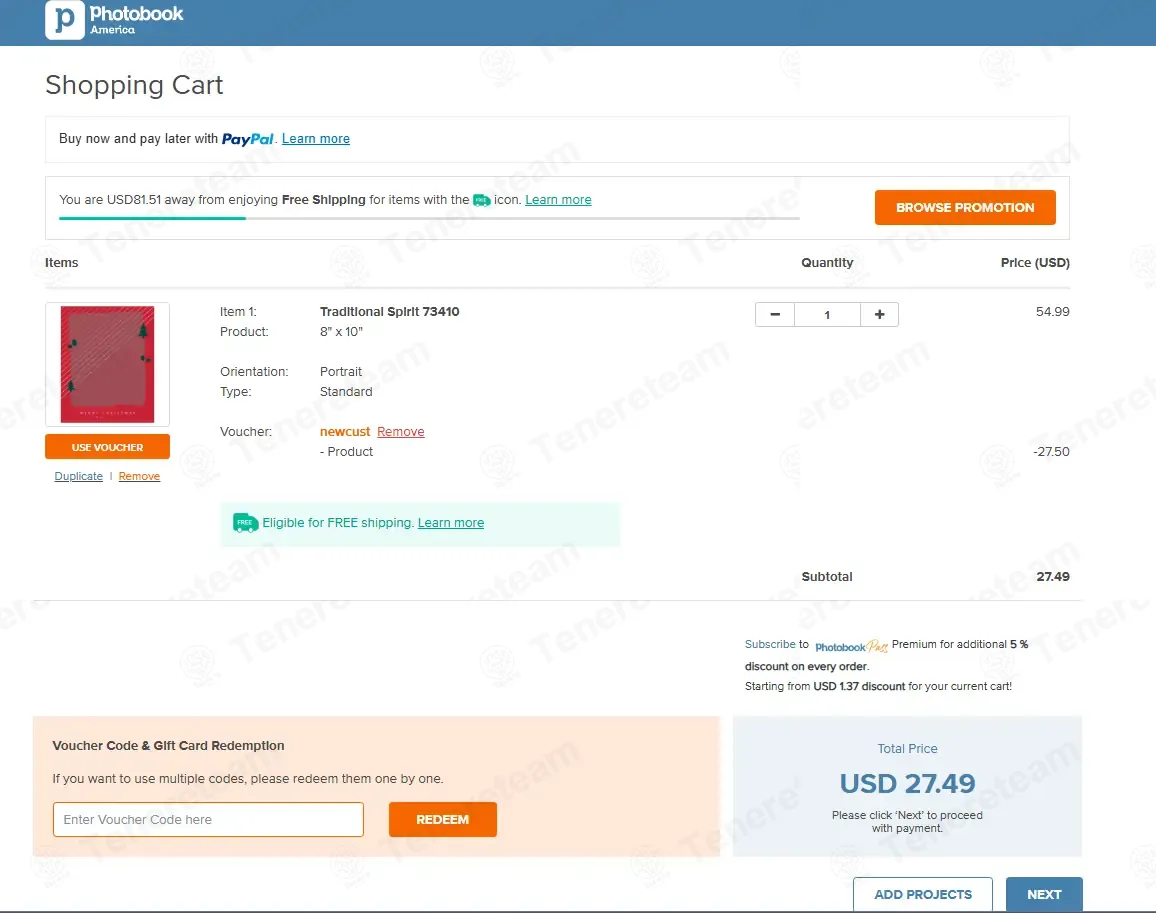The height and width of the screenshot is (913, 1156).
Task: Click the green FREE truck icon near item
Action: (x=245, y=523)
